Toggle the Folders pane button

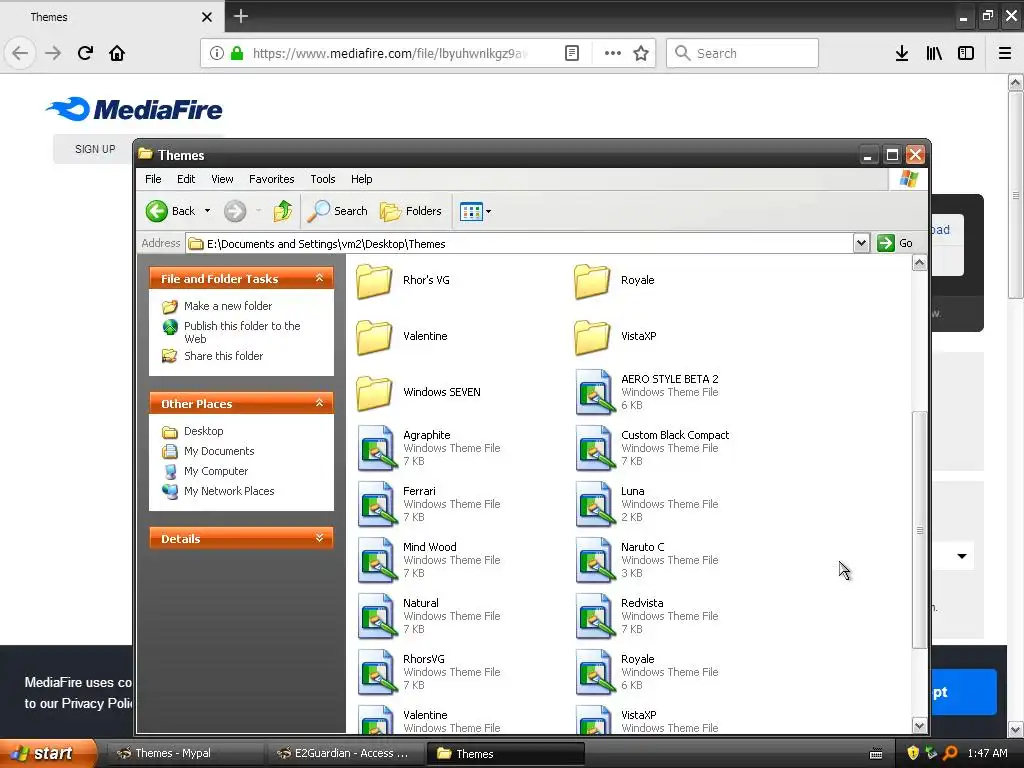(x=411, y=211)
